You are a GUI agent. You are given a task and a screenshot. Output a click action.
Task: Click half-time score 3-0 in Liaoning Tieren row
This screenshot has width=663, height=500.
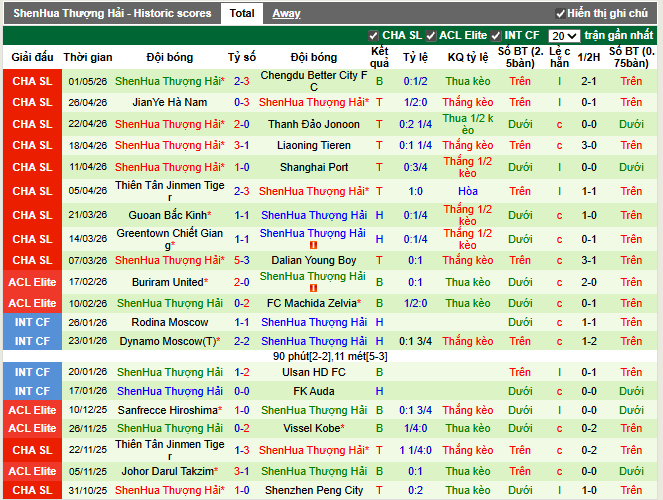click(589, 145)
